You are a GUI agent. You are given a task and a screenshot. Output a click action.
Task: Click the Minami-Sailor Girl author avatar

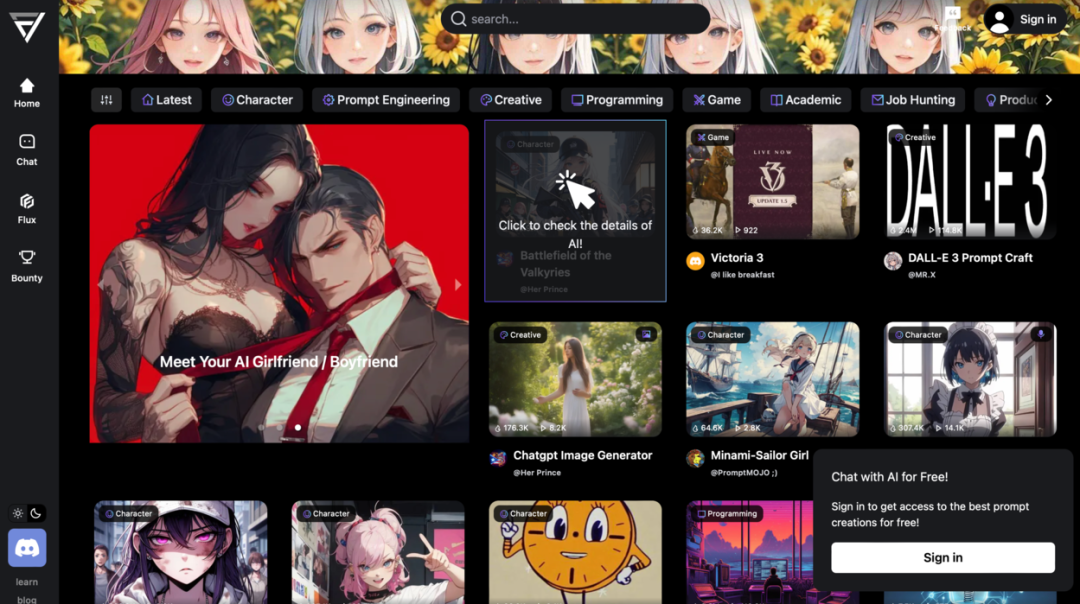[695, 458]
